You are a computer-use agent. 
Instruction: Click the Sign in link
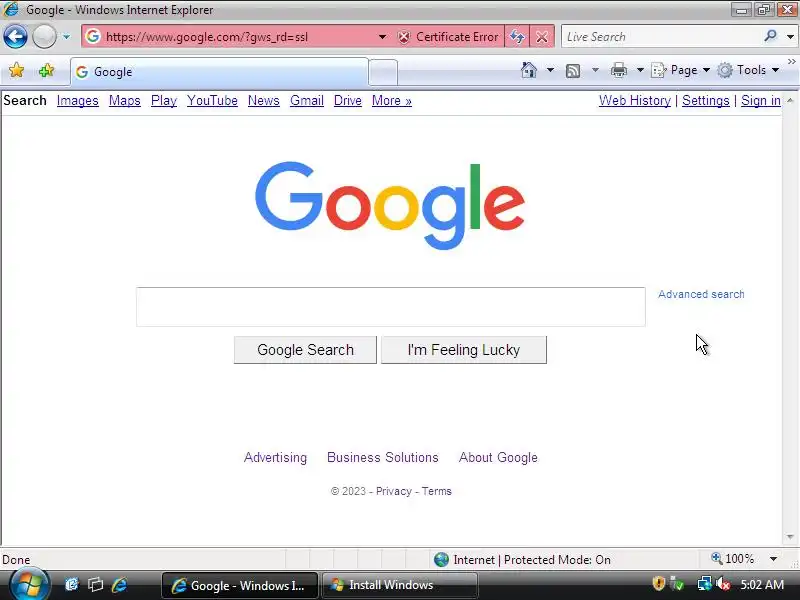coord(761,101)
